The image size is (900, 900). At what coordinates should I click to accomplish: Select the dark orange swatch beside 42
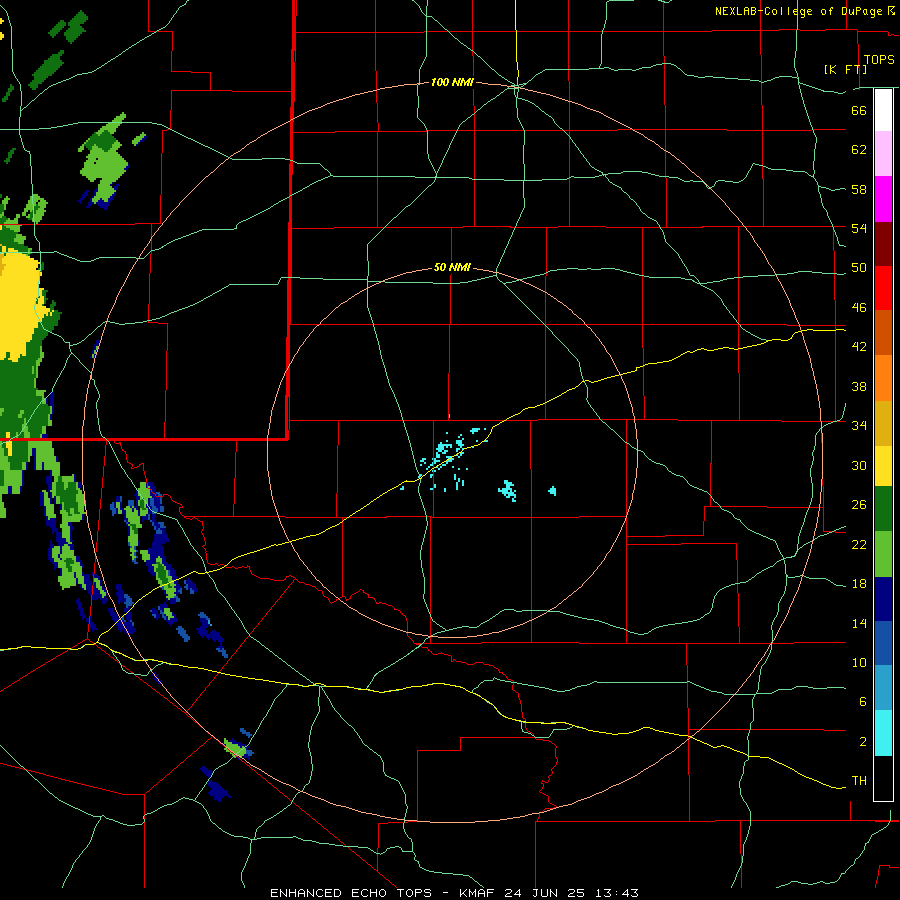883,332
